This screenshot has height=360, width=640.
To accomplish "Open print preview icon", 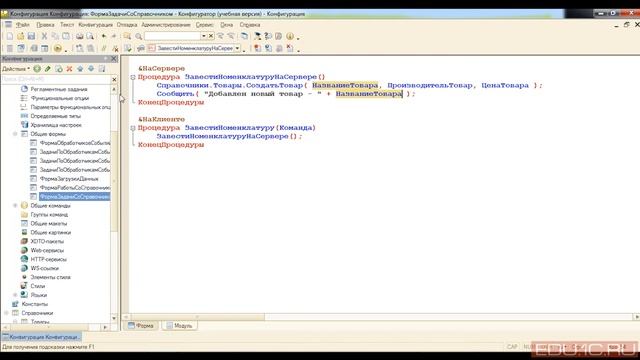I will pyautogui.click(x=90, y=36).
